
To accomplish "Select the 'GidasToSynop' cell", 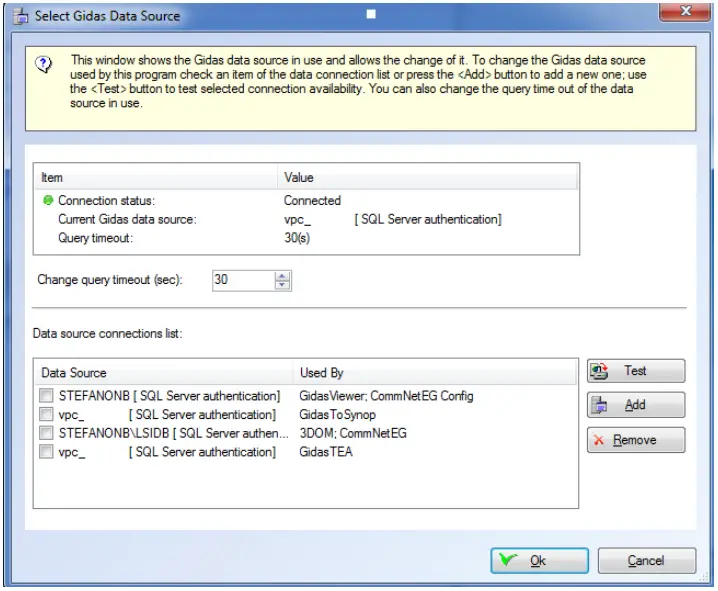I will click(x=337, y=415).
